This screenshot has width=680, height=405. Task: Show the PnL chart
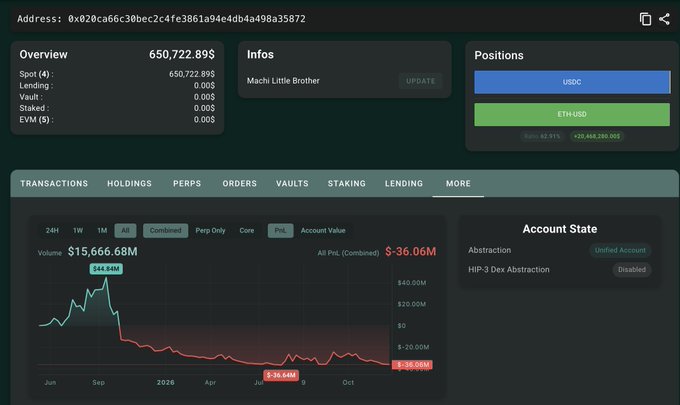[x=281, y=231]
